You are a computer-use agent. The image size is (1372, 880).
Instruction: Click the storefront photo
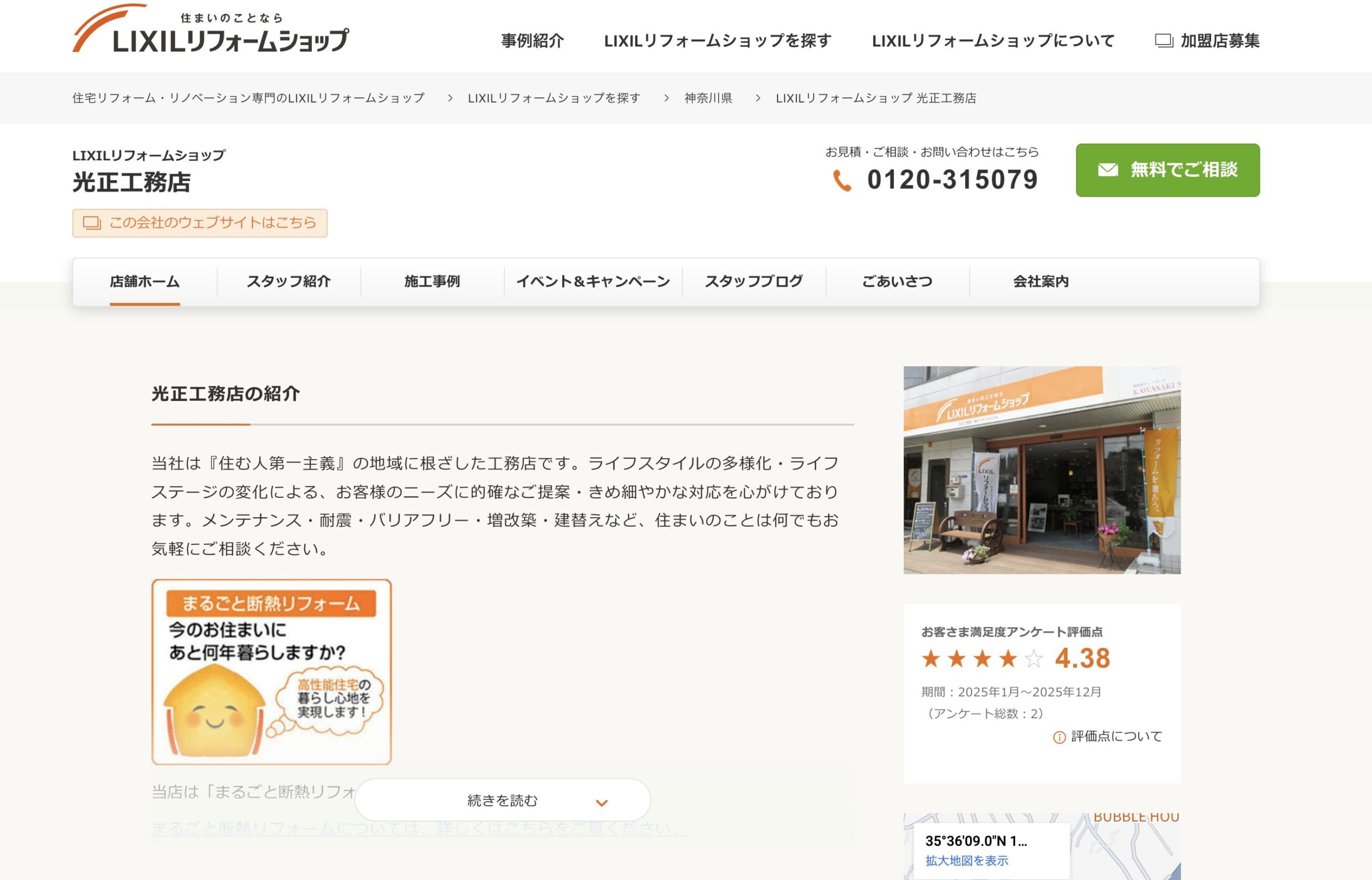point(1041,469)
